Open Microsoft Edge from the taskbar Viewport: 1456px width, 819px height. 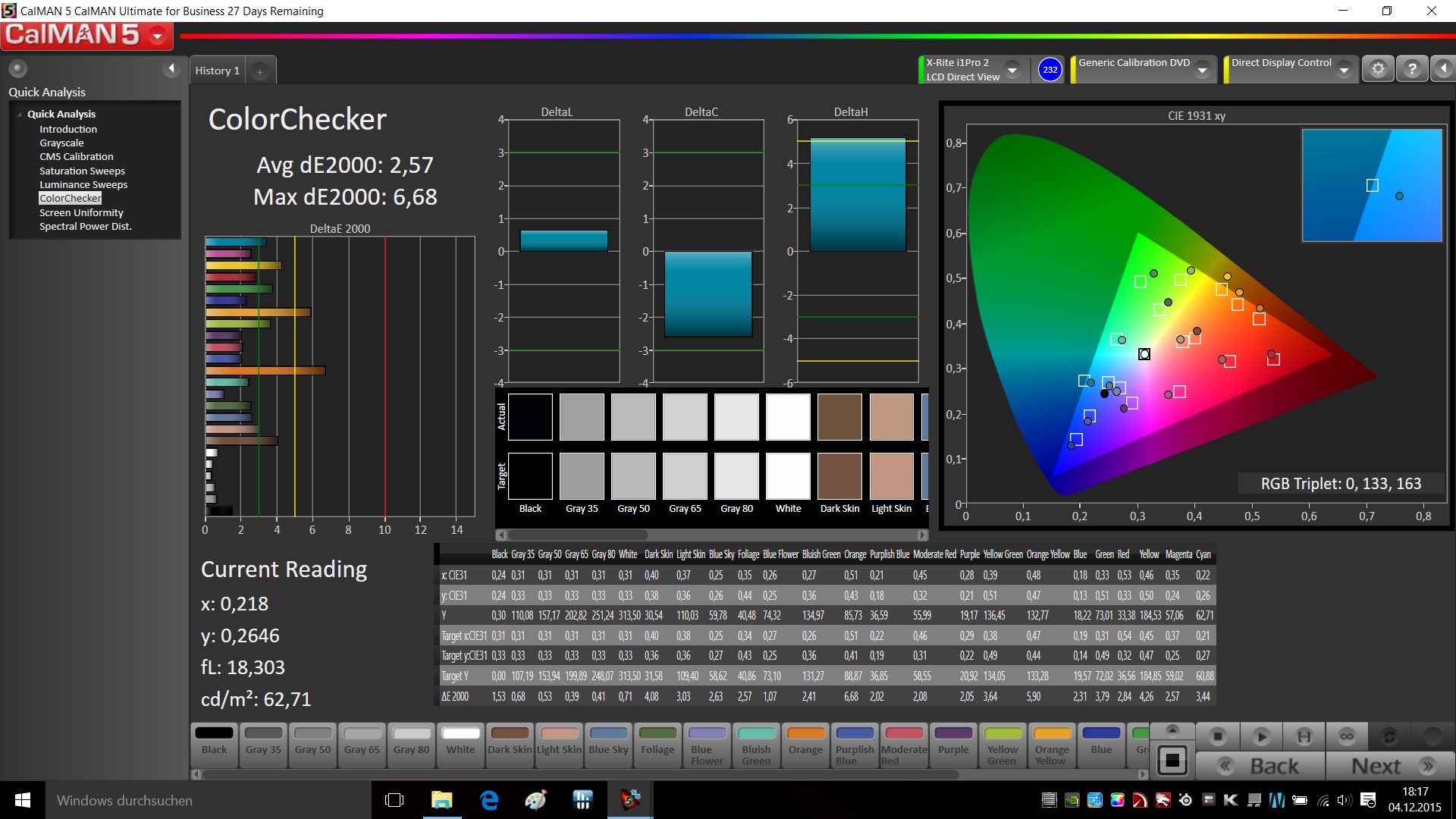[x=489, y=800]
